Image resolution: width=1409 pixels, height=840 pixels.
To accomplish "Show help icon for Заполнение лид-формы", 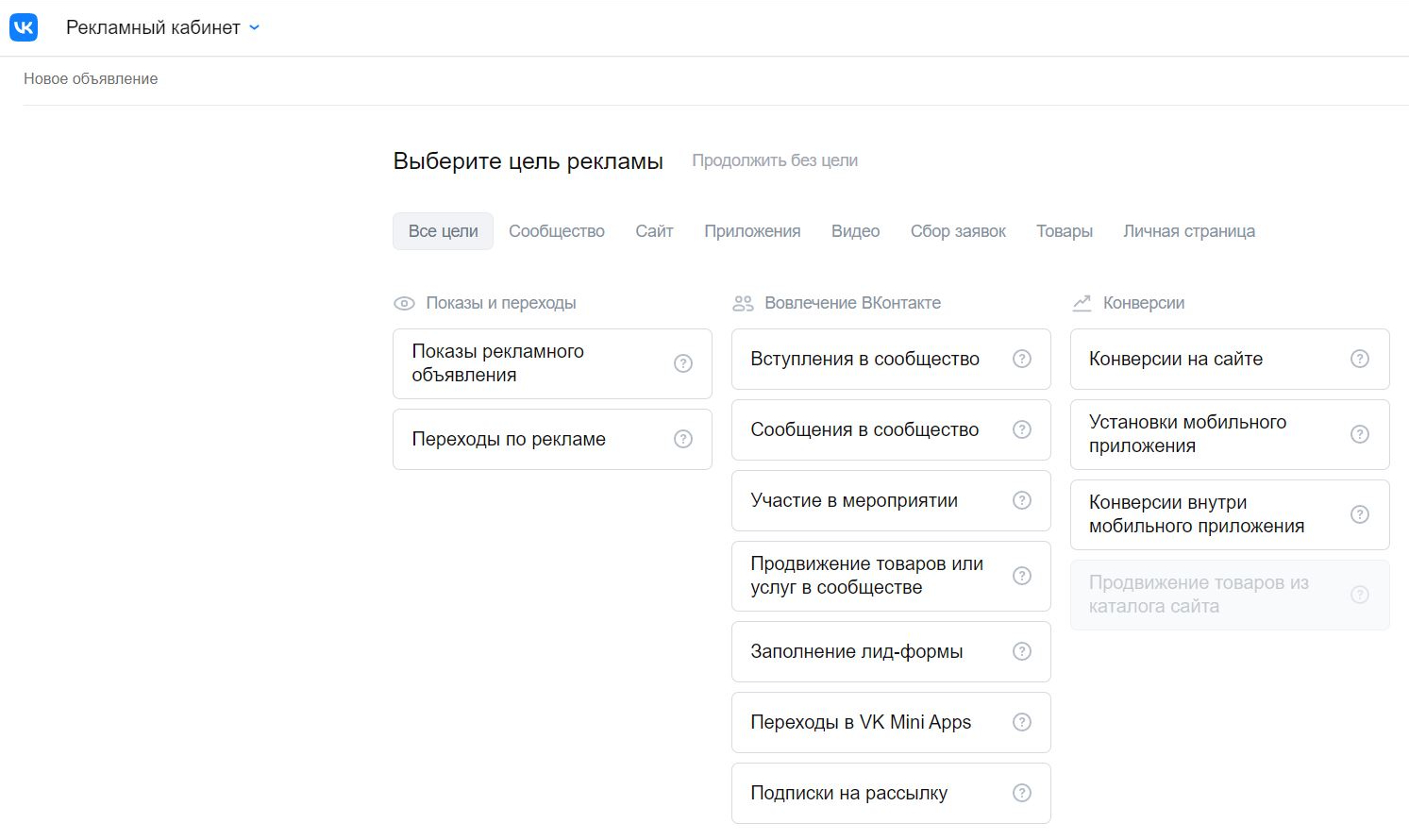I will [1022, 651].
